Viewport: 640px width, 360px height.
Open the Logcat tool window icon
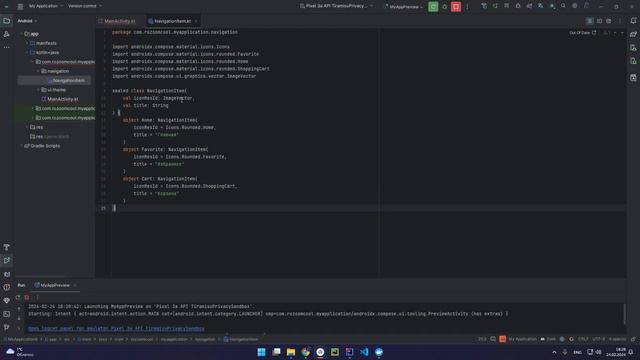click(7, 274)
